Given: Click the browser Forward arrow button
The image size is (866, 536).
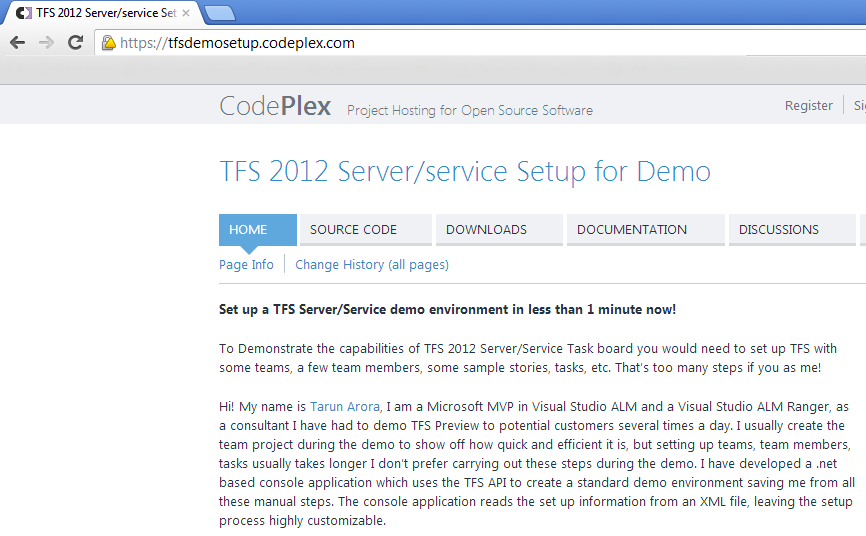Looking at the screenshot, I should pyautogui.click(x=46, y=43).
